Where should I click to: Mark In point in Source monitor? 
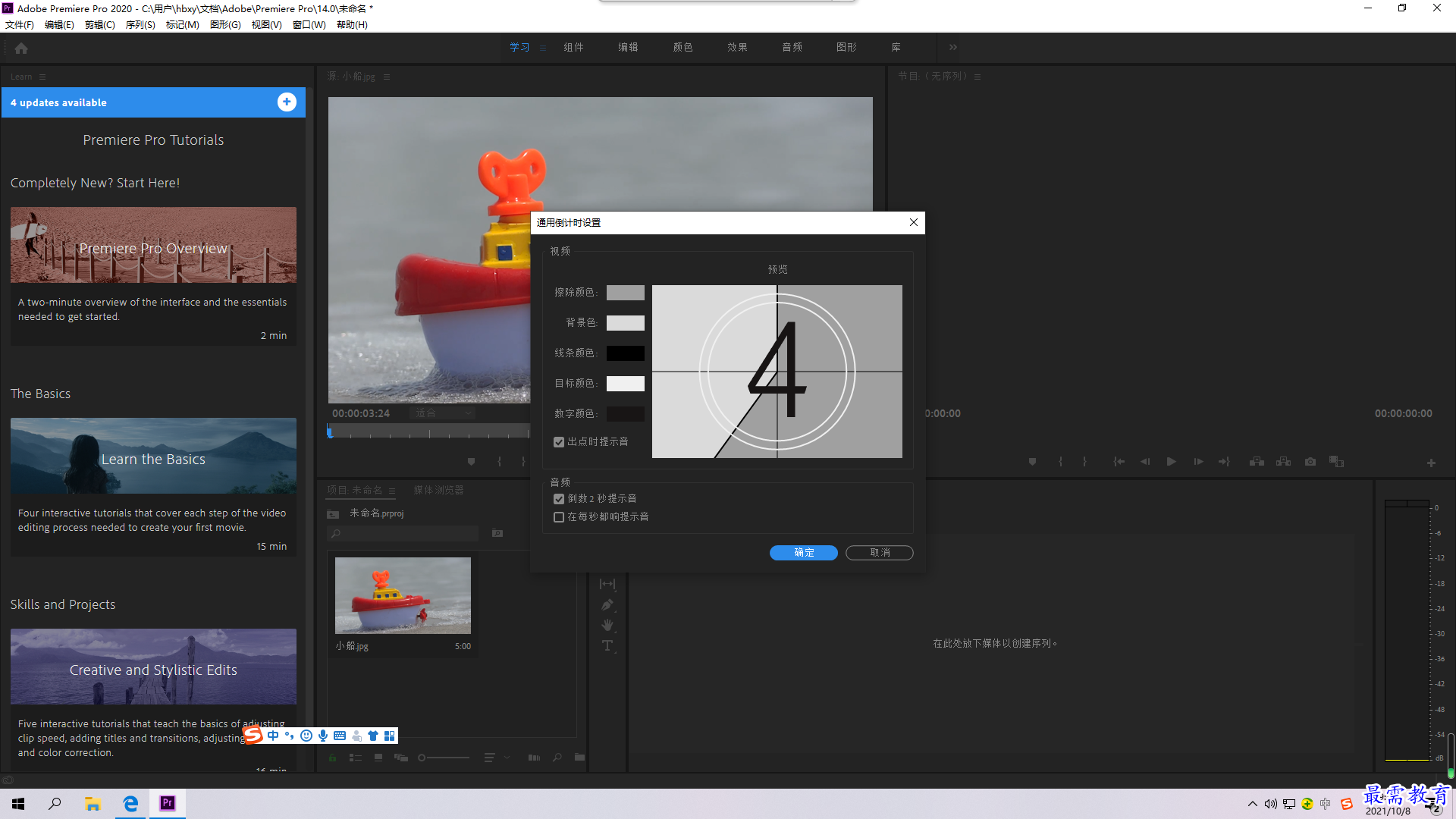(x=499, y=462)
